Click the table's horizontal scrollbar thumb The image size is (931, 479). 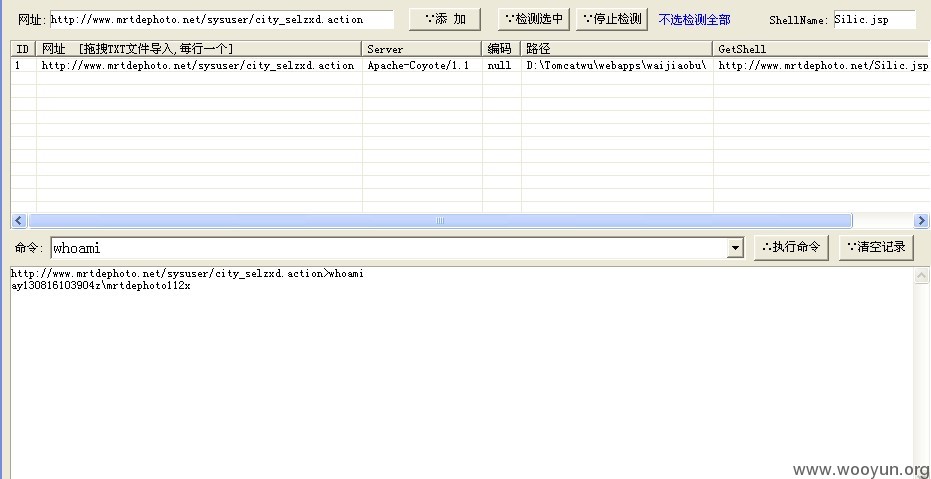point(440,221)
